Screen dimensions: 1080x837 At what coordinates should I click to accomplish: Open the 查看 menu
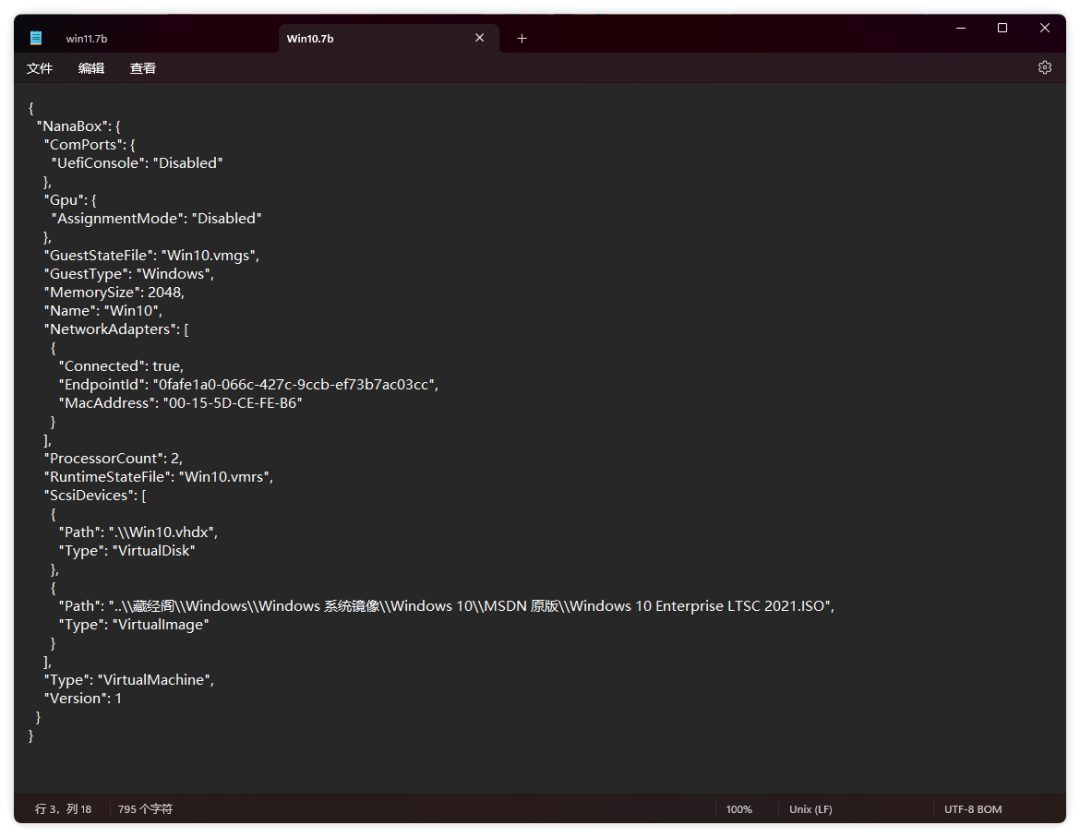[x=143, y=68]
